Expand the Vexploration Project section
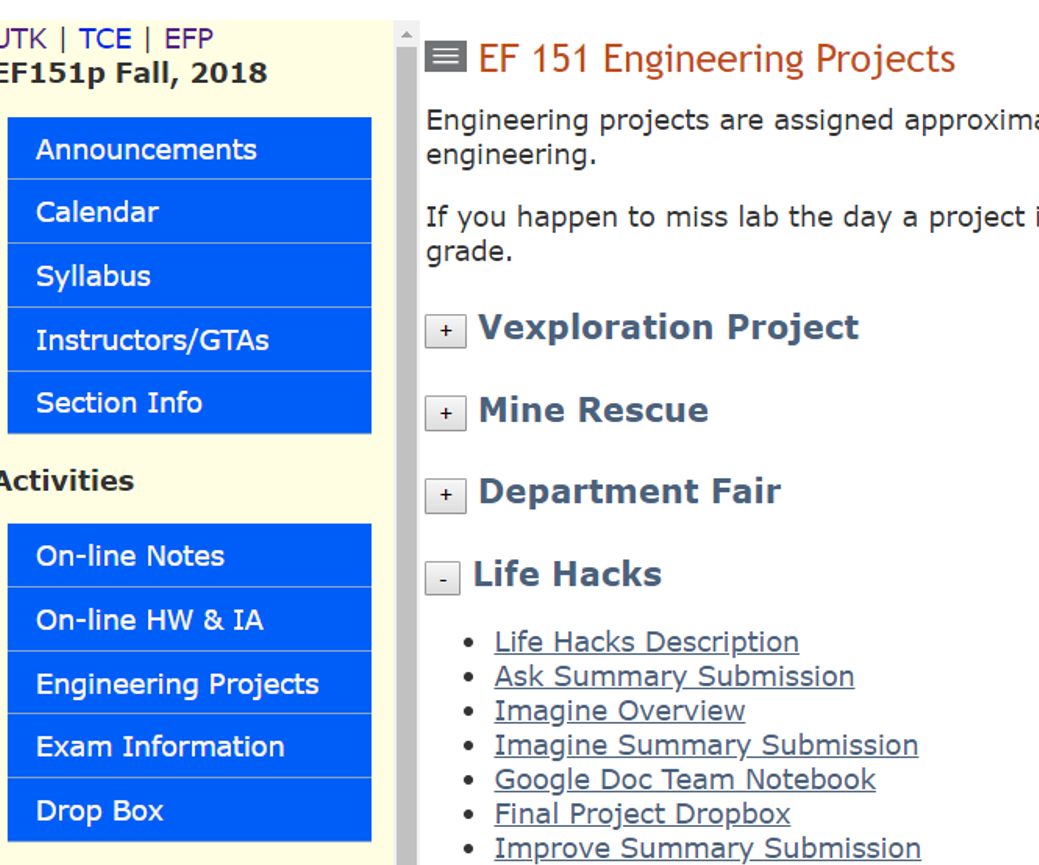This screenshot has height=865, width=1039. coord(445,330)
